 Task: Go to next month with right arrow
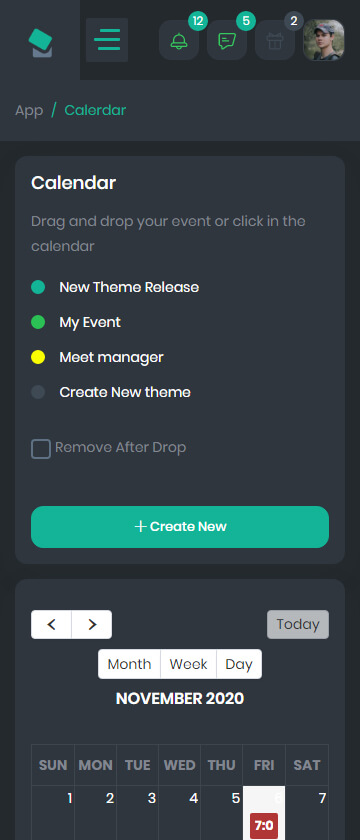(92, 625)
